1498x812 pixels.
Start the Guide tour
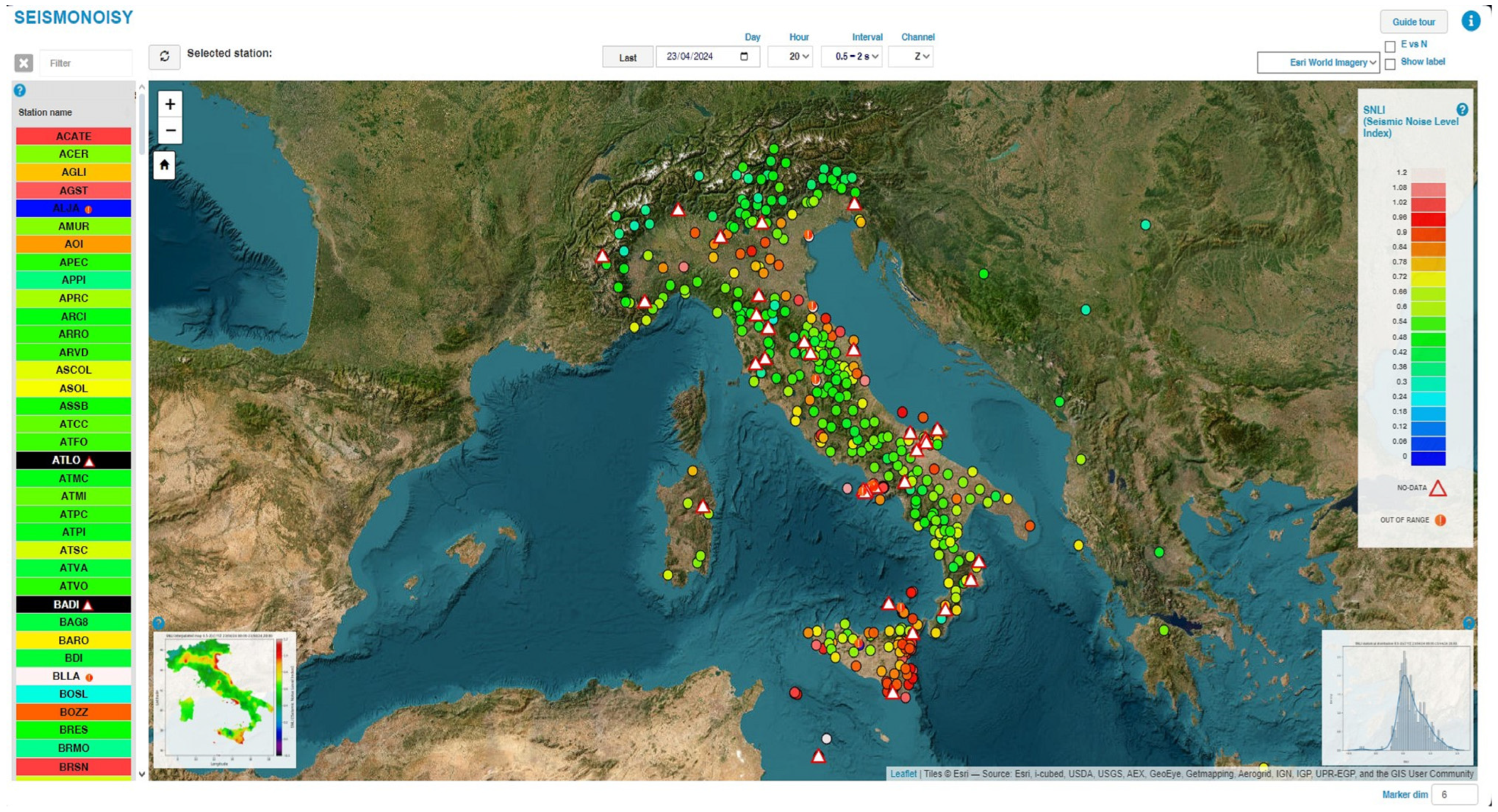click(1413, 22)
